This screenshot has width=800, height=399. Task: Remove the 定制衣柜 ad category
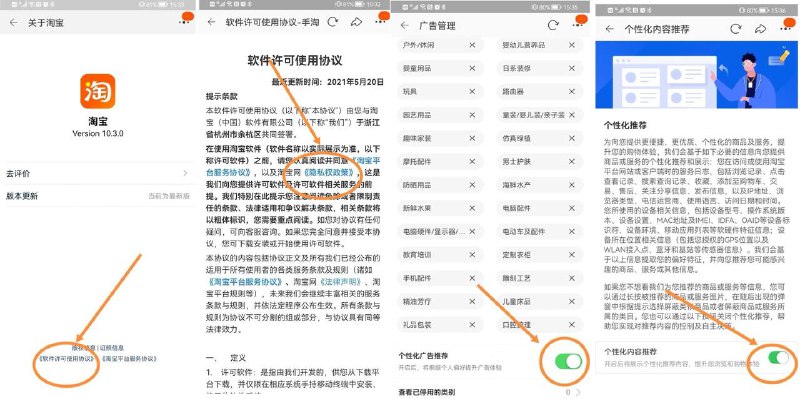click(571, 255)
